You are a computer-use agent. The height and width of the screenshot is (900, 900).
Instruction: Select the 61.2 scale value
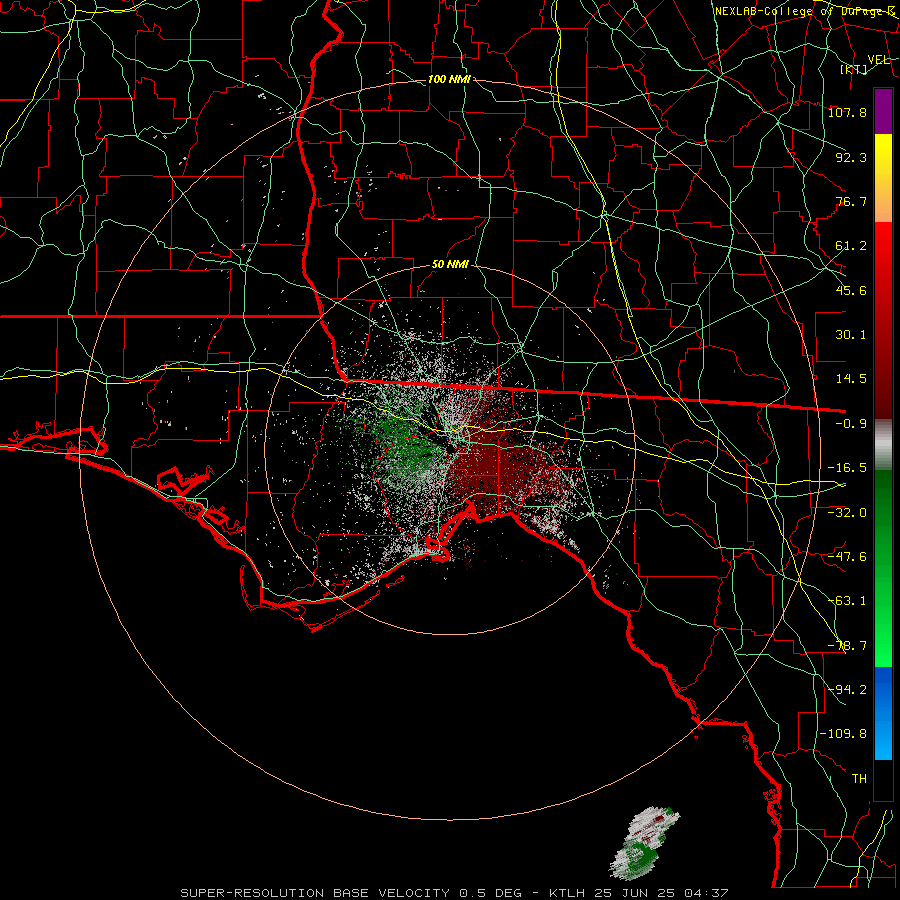pos(851,246)
